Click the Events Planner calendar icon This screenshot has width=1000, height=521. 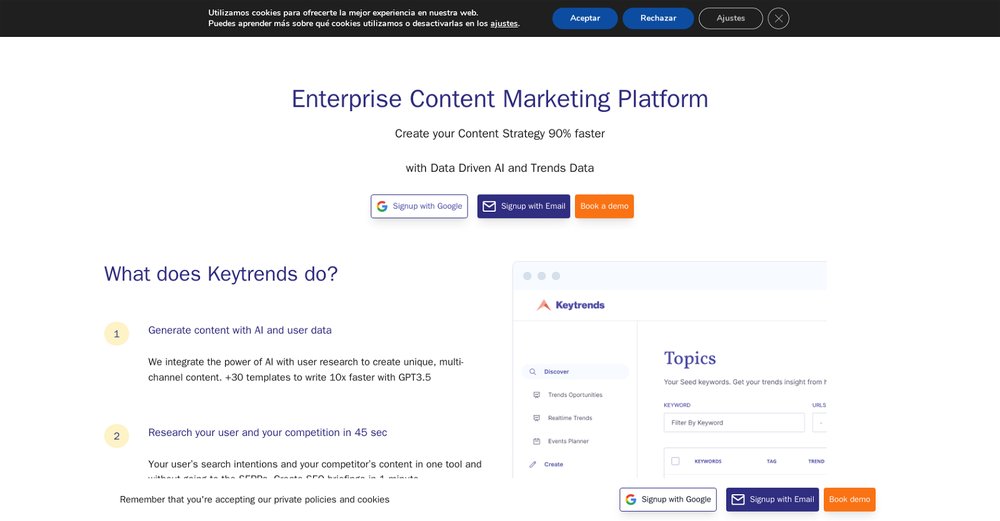pos(537,441)
